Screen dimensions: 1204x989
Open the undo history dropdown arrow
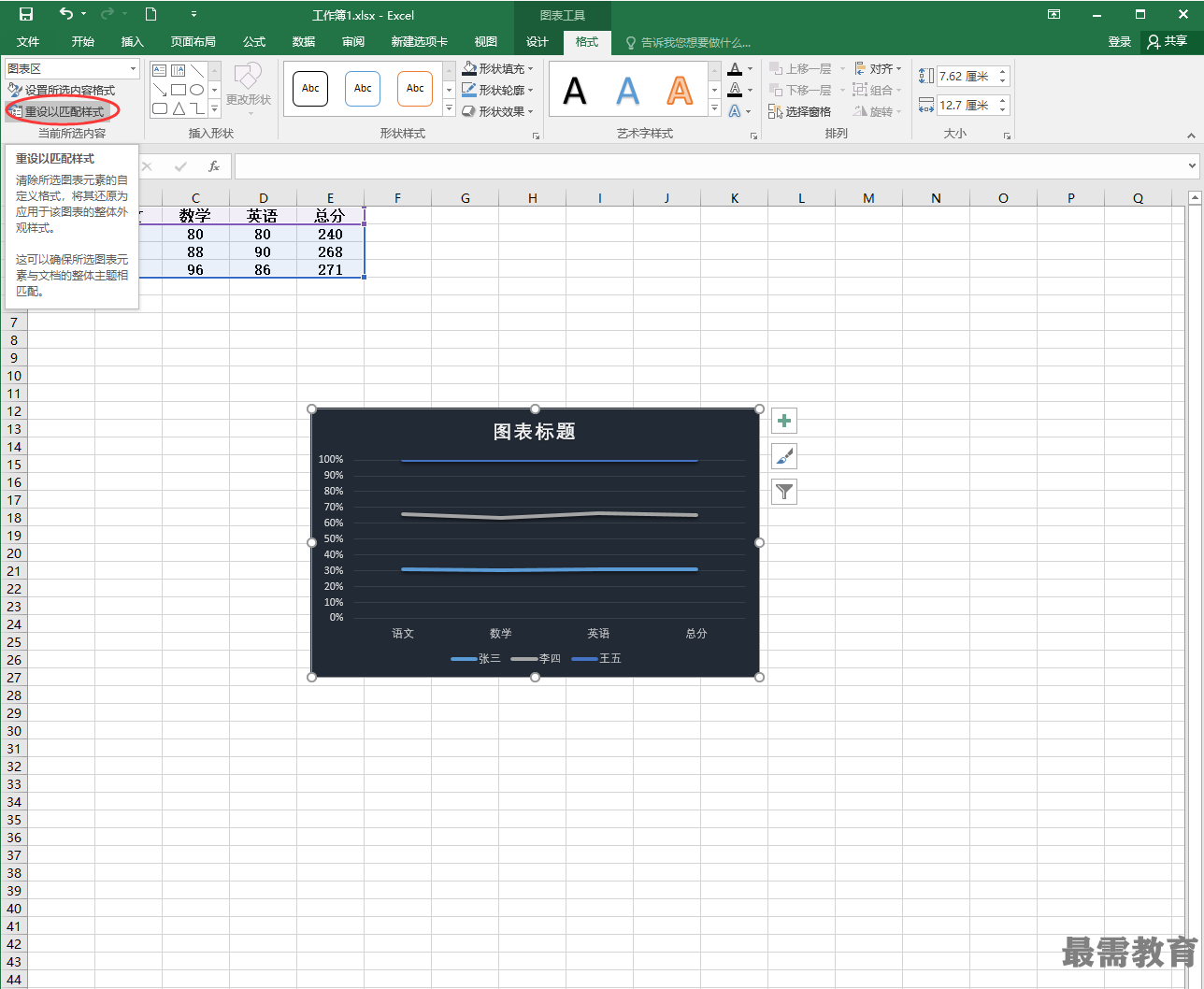coord(83,14)
